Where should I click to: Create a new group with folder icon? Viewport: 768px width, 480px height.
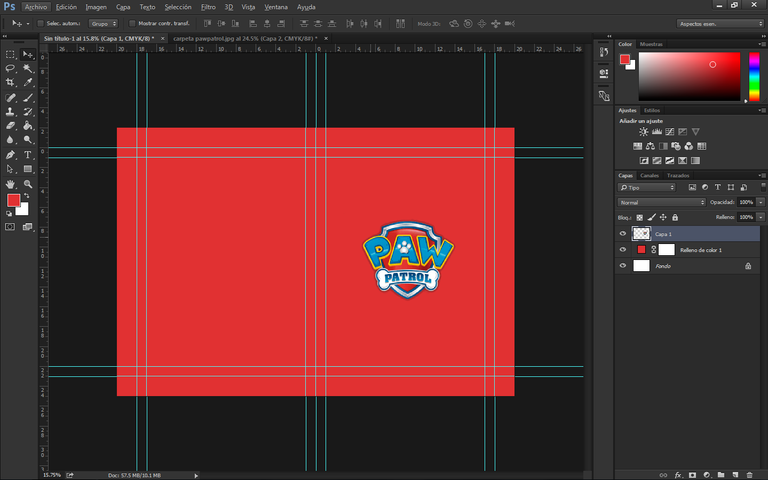pos(721,475)
